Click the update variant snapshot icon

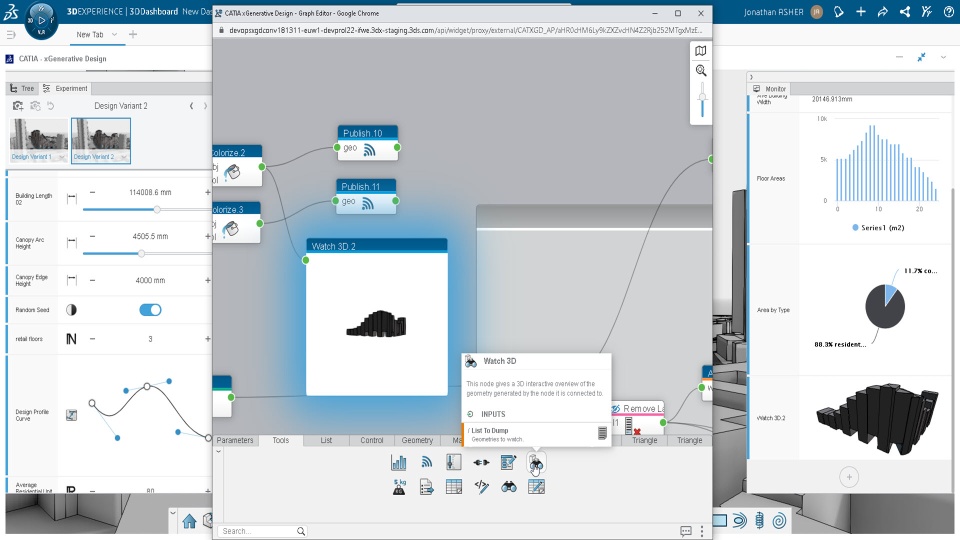(36, 106)
